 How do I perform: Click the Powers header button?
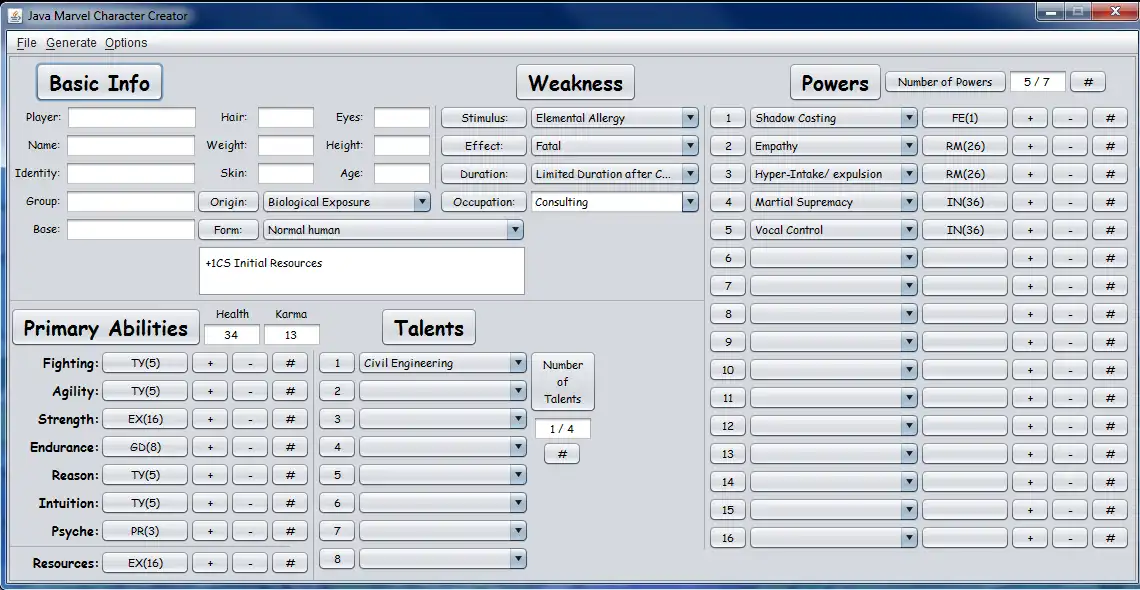(x=835, y=83)
